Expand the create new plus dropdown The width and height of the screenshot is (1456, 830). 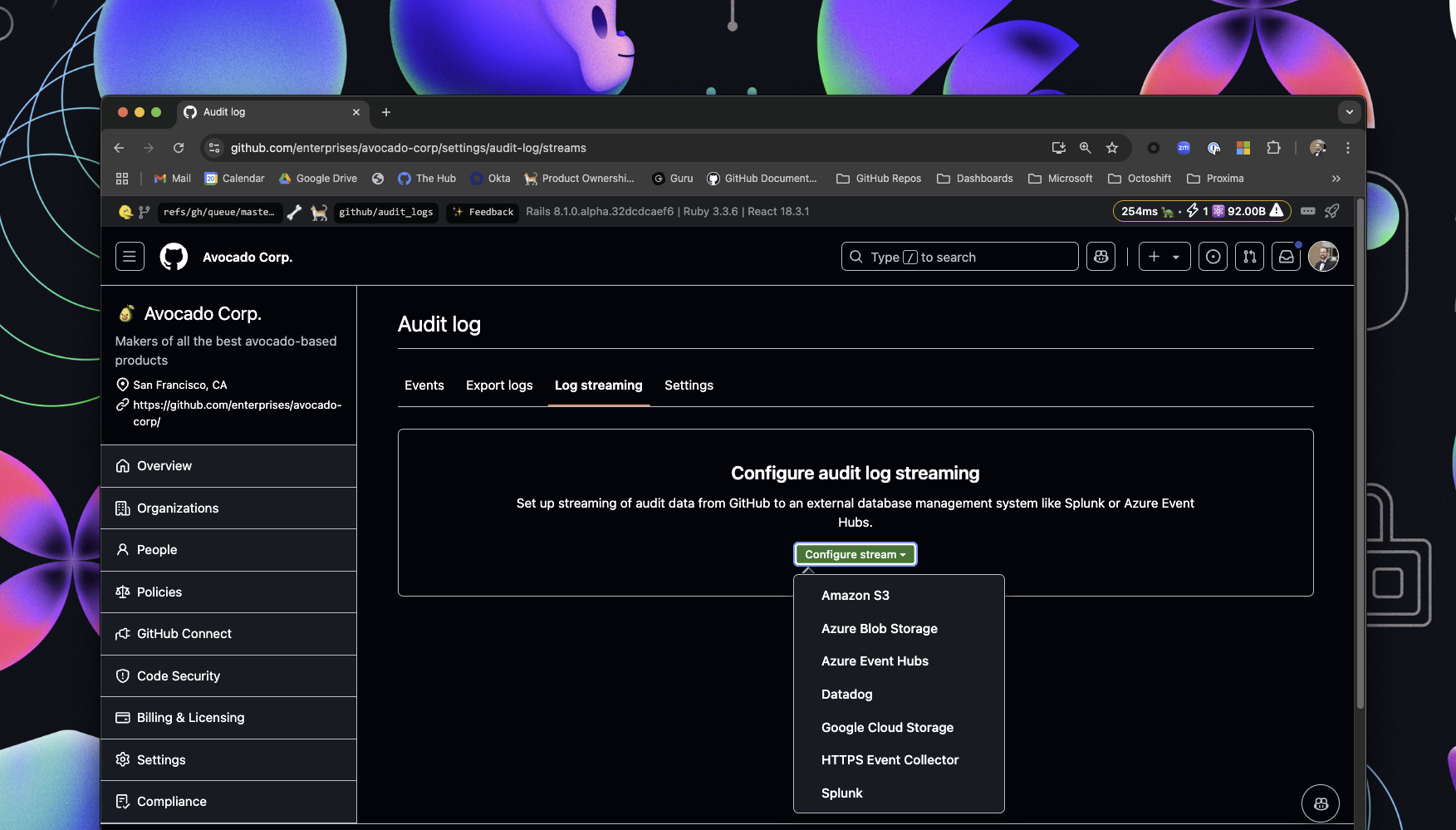[1164, 257]
